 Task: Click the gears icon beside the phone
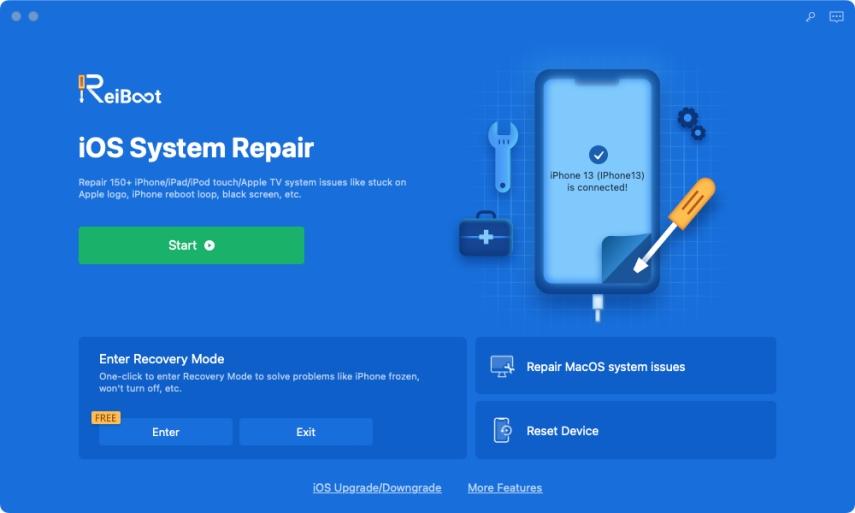(691, 124)
